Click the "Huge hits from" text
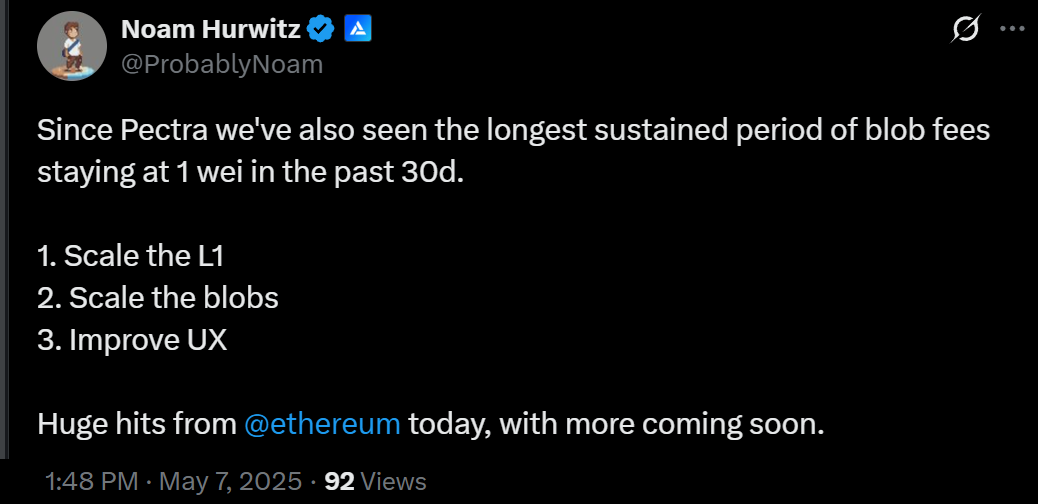The image size is (1038, 504). 136,423
